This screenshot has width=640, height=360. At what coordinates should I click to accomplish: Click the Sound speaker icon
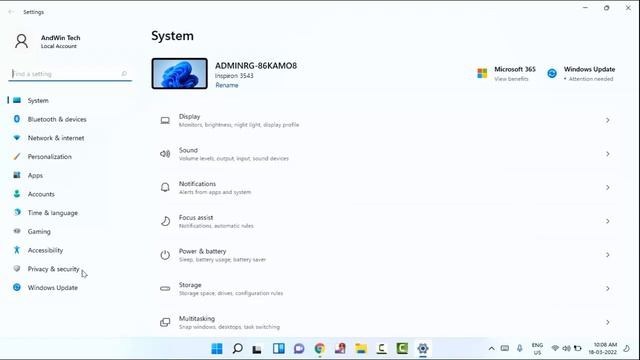pos(165,154)
